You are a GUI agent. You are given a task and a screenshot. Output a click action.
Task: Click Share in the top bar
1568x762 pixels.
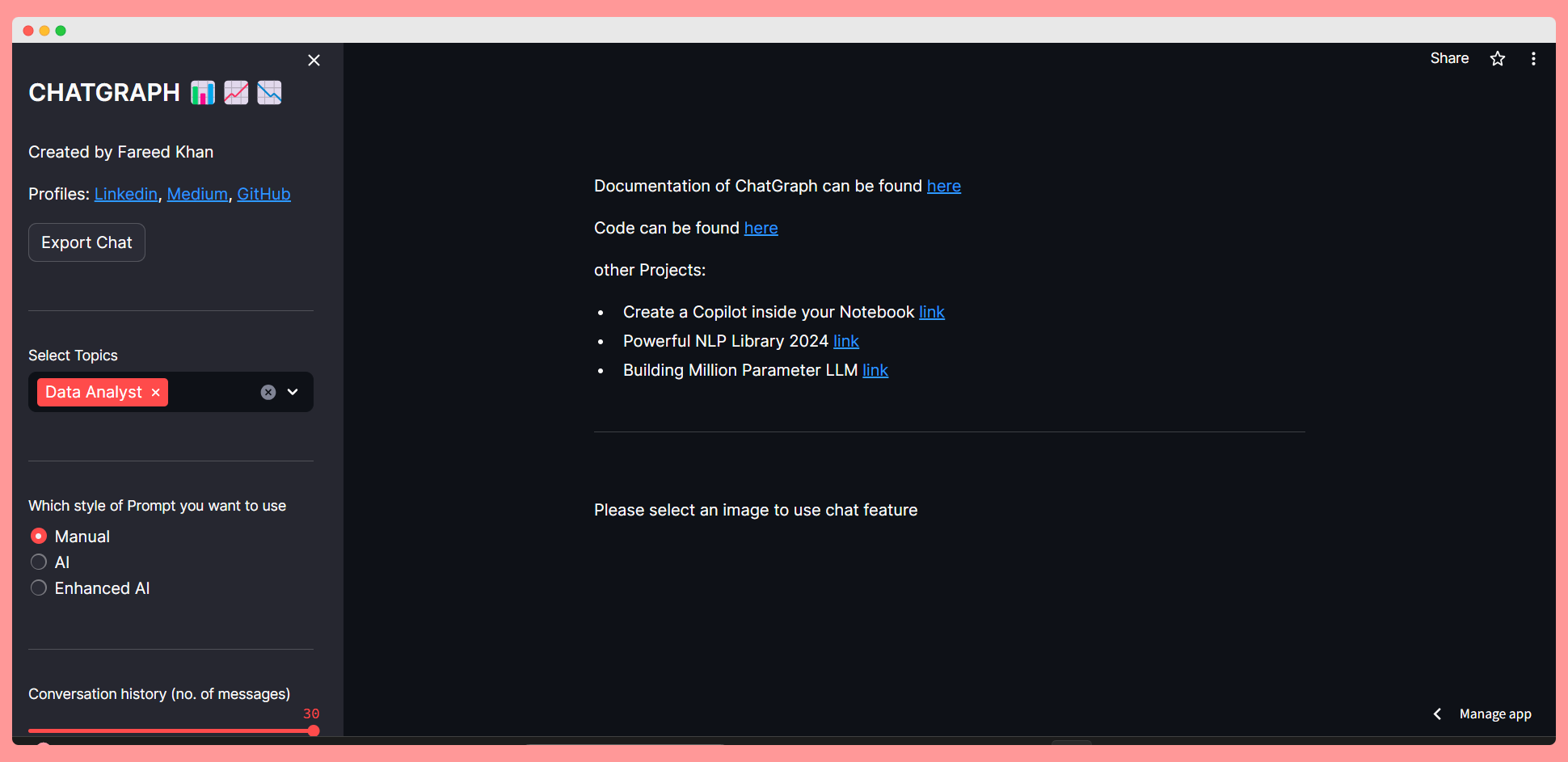click(1449, 58)
